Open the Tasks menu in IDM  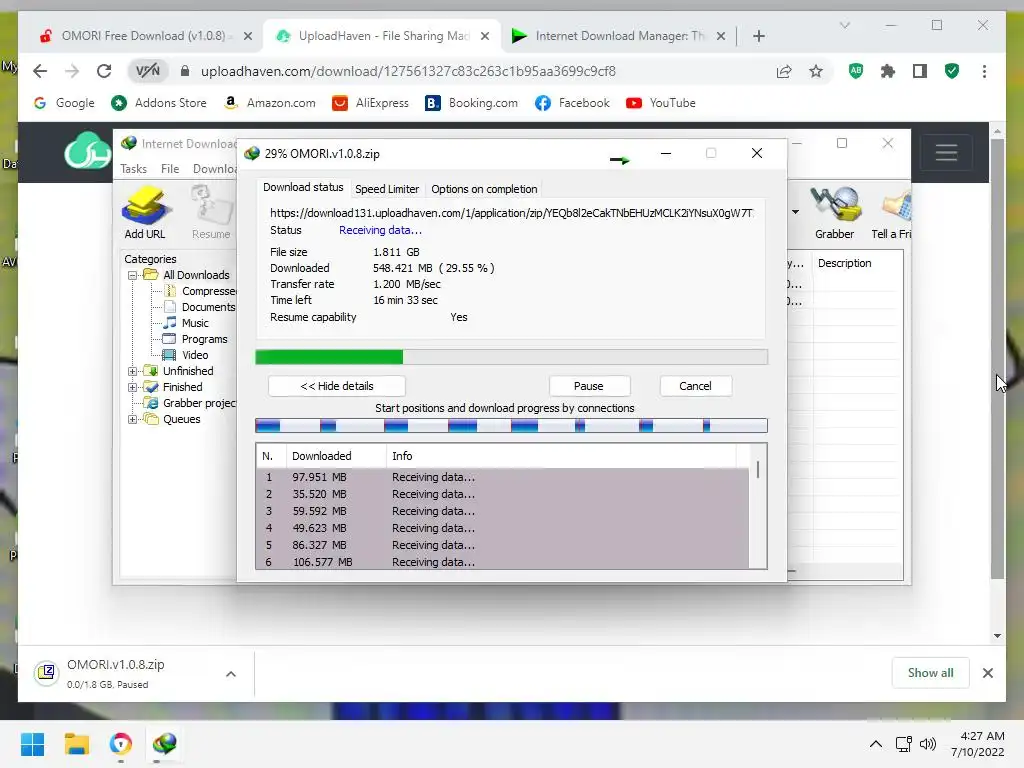click(x=133, y=169)
